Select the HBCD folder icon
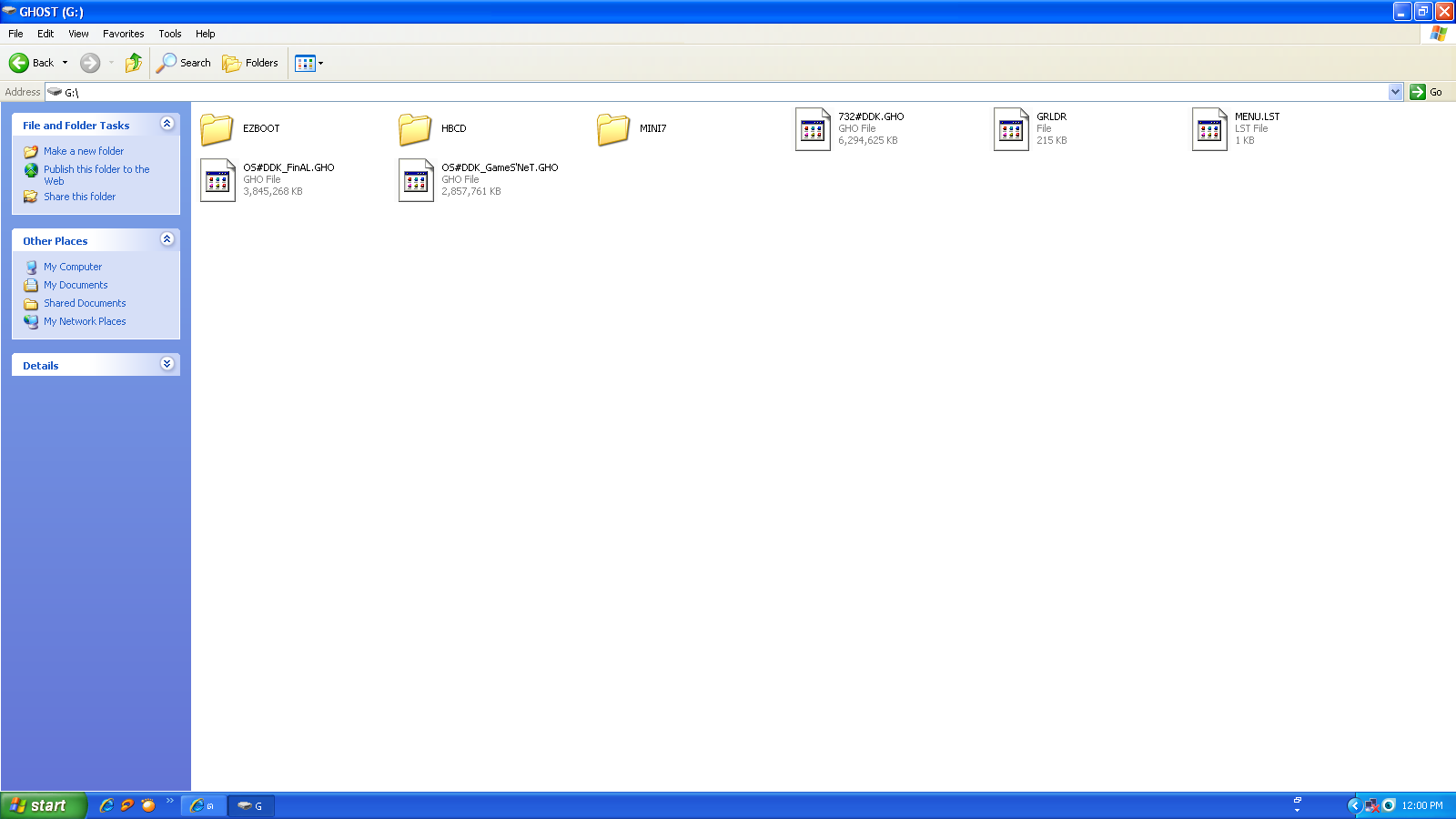1456x819 pixels. 415,129
